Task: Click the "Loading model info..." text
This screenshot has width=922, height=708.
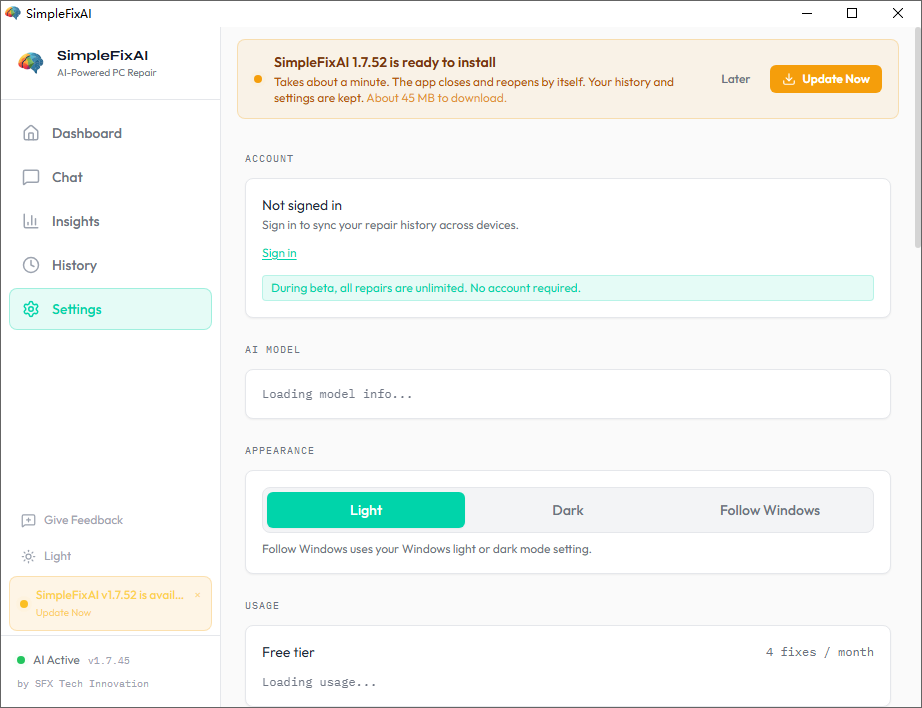Action: [338, 394]
